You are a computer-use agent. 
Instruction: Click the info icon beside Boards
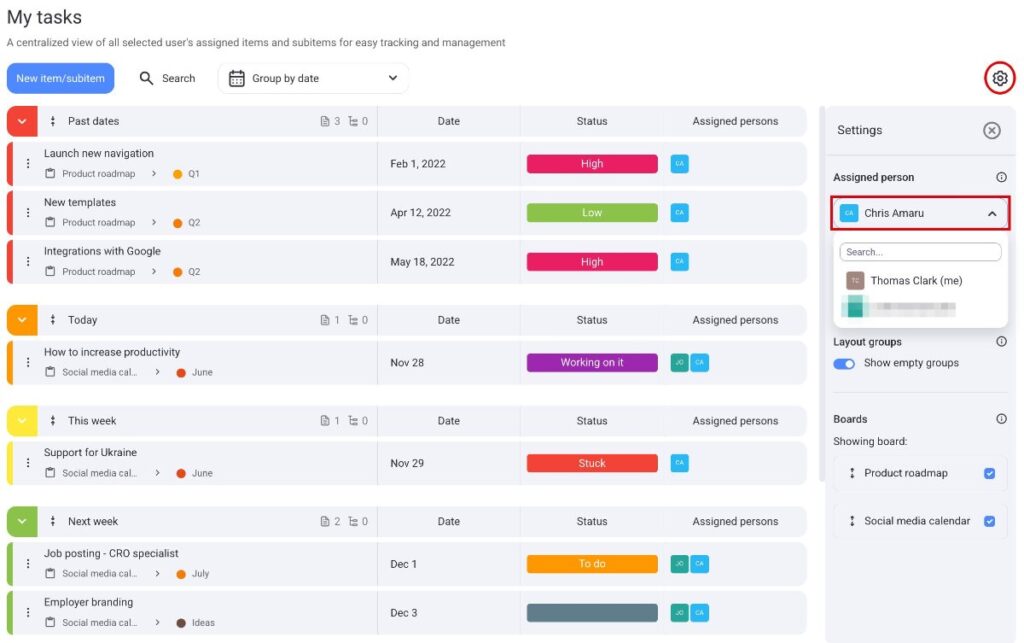tap(1001, 419)
